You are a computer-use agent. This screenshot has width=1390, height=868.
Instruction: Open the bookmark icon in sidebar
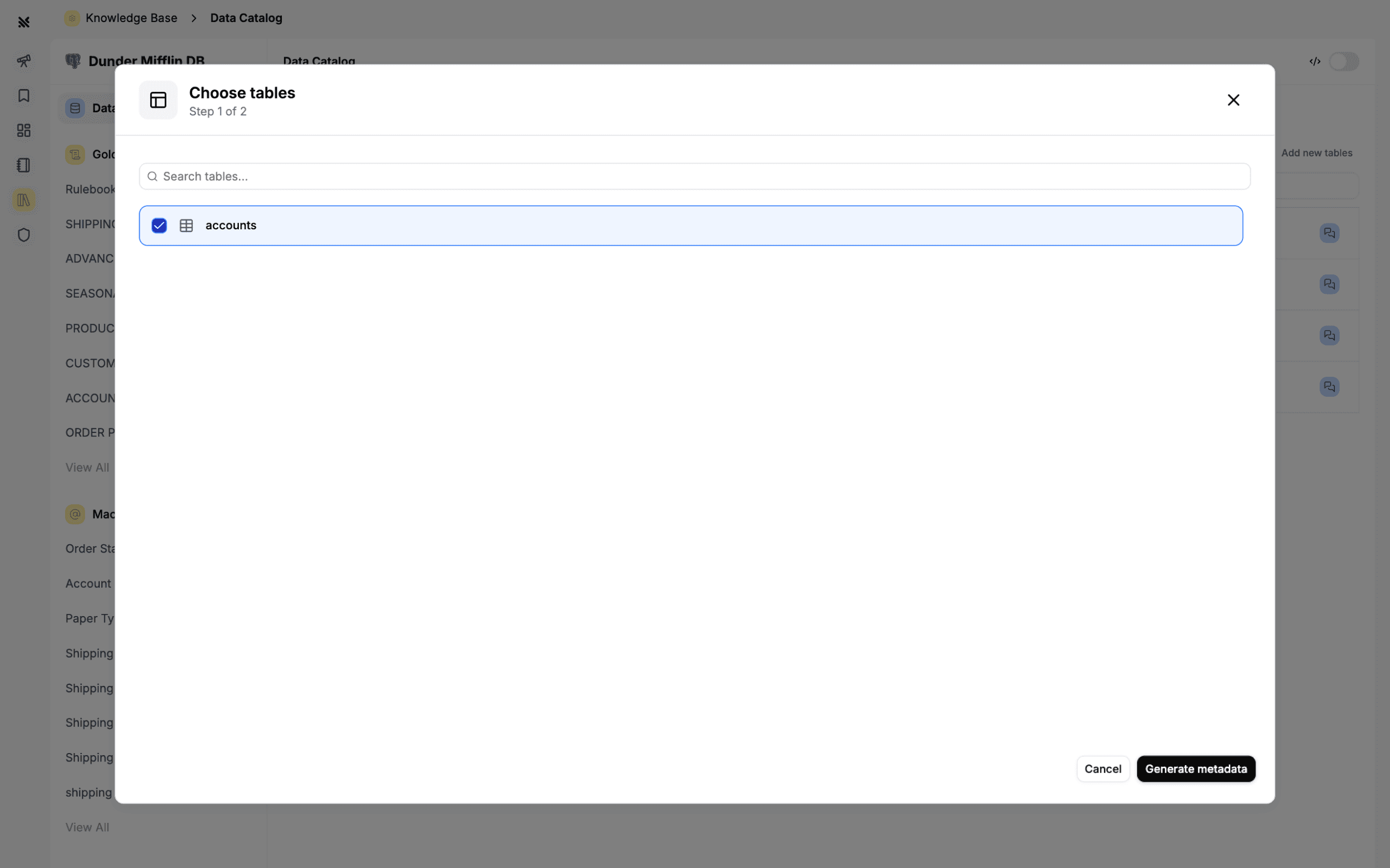[x=24, y=96]
